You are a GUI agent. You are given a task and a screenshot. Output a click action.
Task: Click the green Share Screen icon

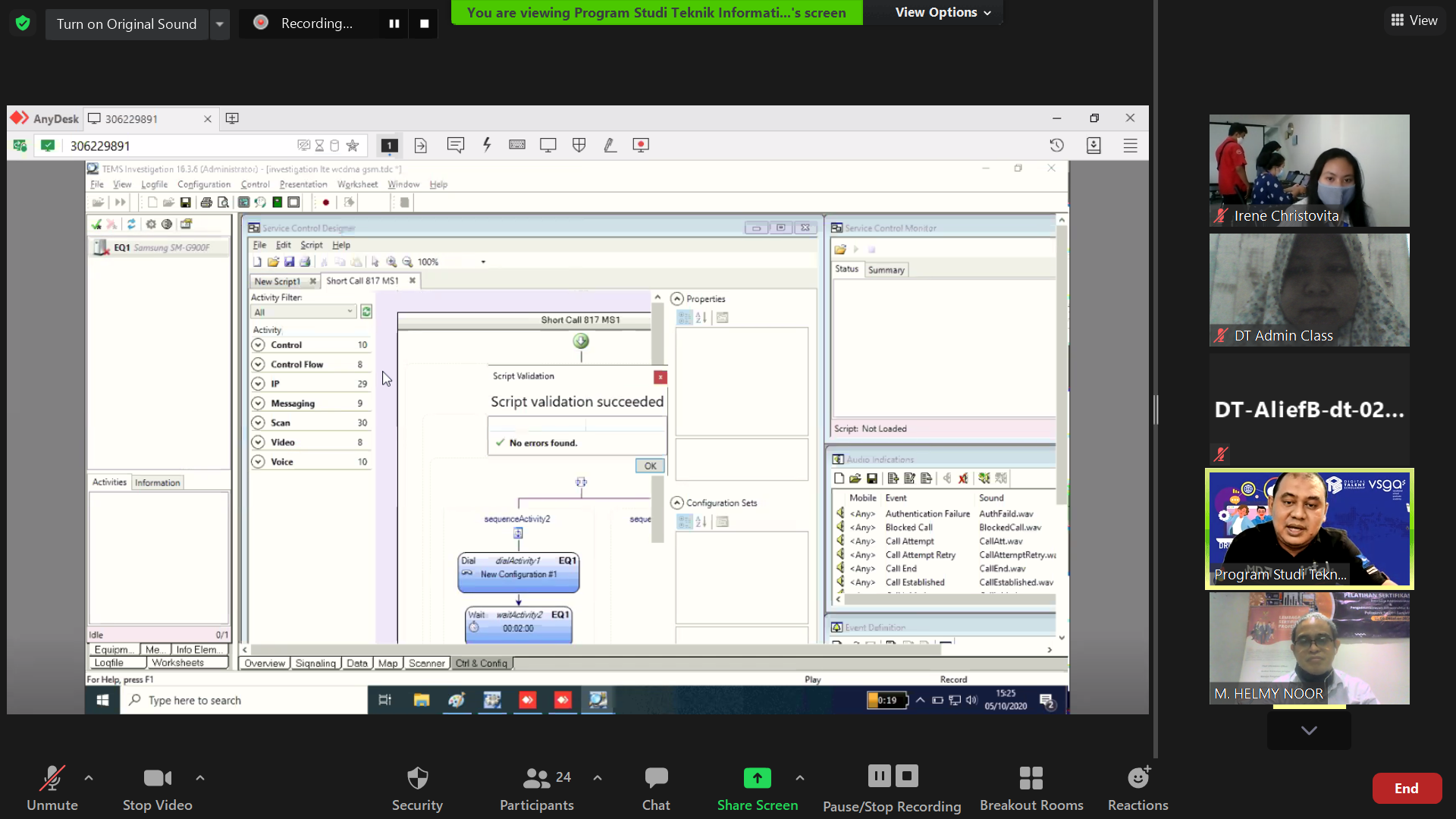click(x=757, y=779)
